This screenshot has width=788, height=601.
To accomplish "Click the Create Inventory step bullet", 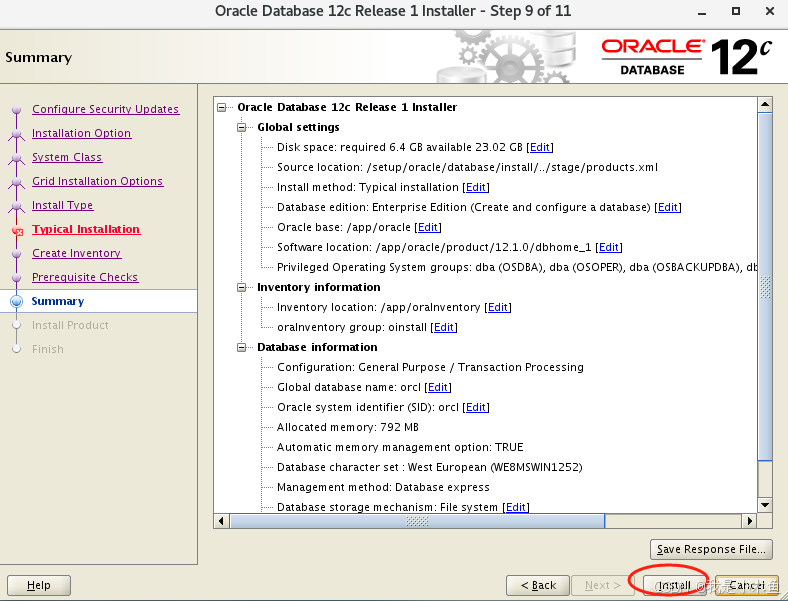I will point(17,253).
